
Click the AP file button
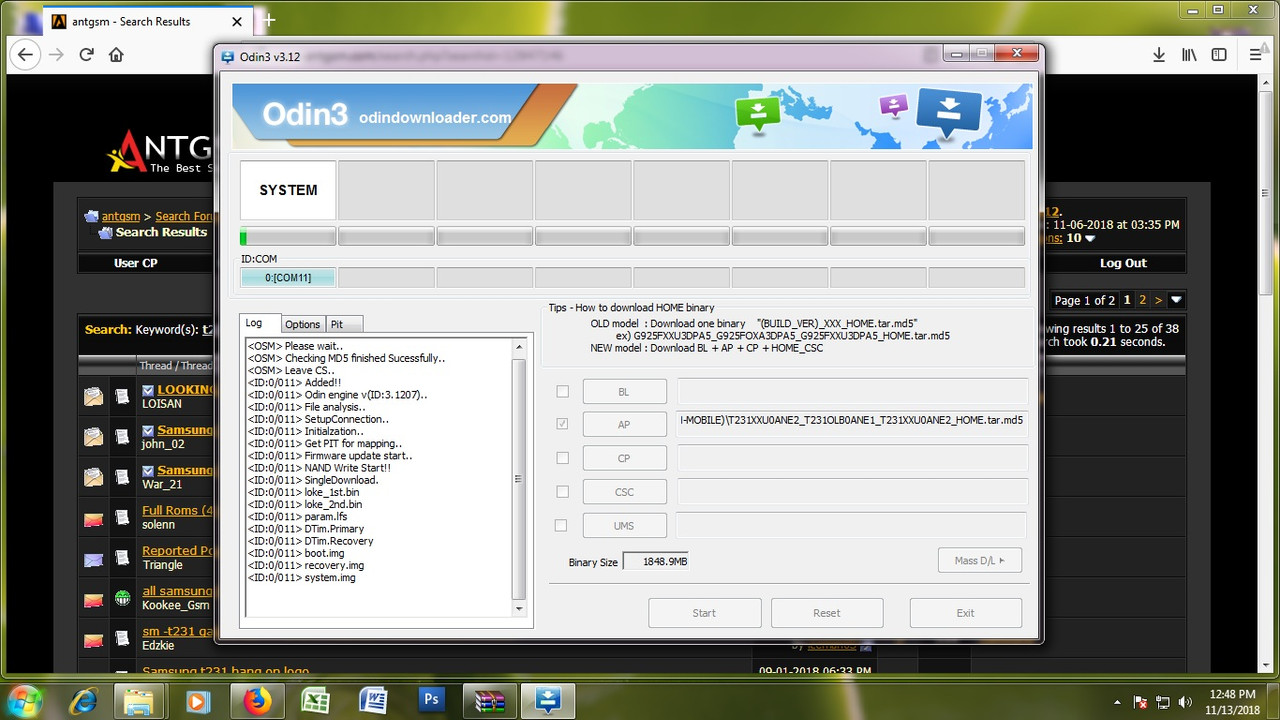(625, 424)
